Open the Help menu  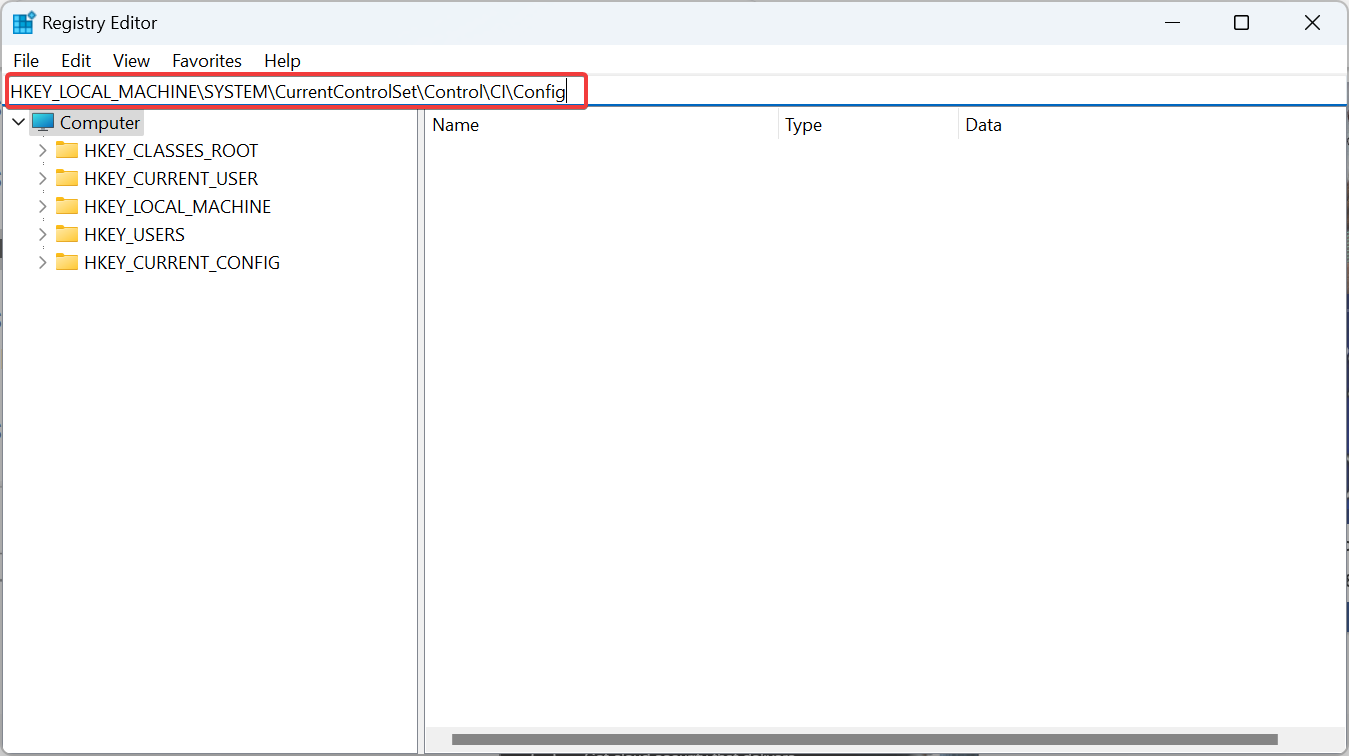click(282, 61)
